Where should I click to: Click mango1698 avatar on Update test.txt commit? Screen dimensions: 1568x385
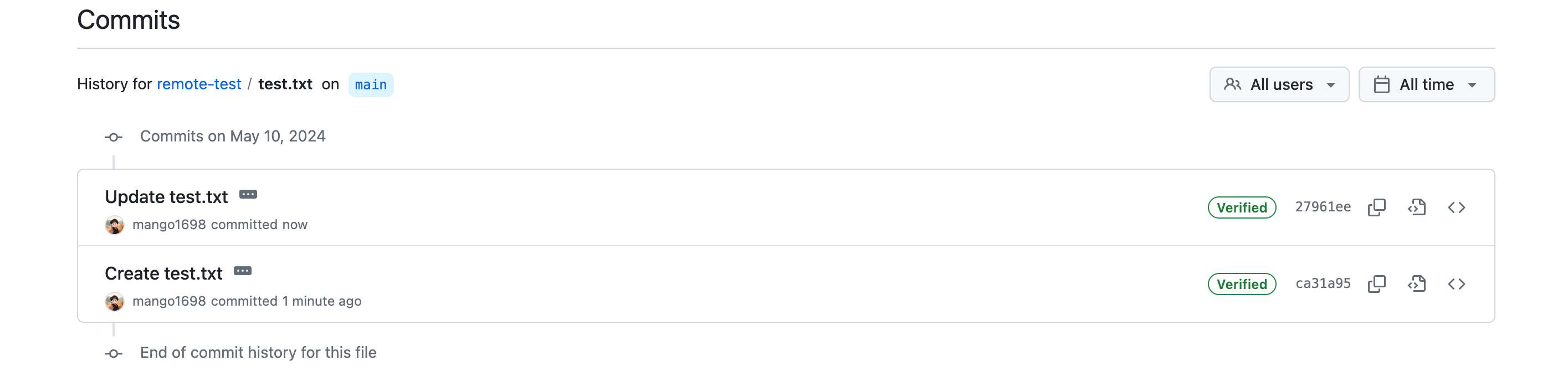[x=115, y=225]
